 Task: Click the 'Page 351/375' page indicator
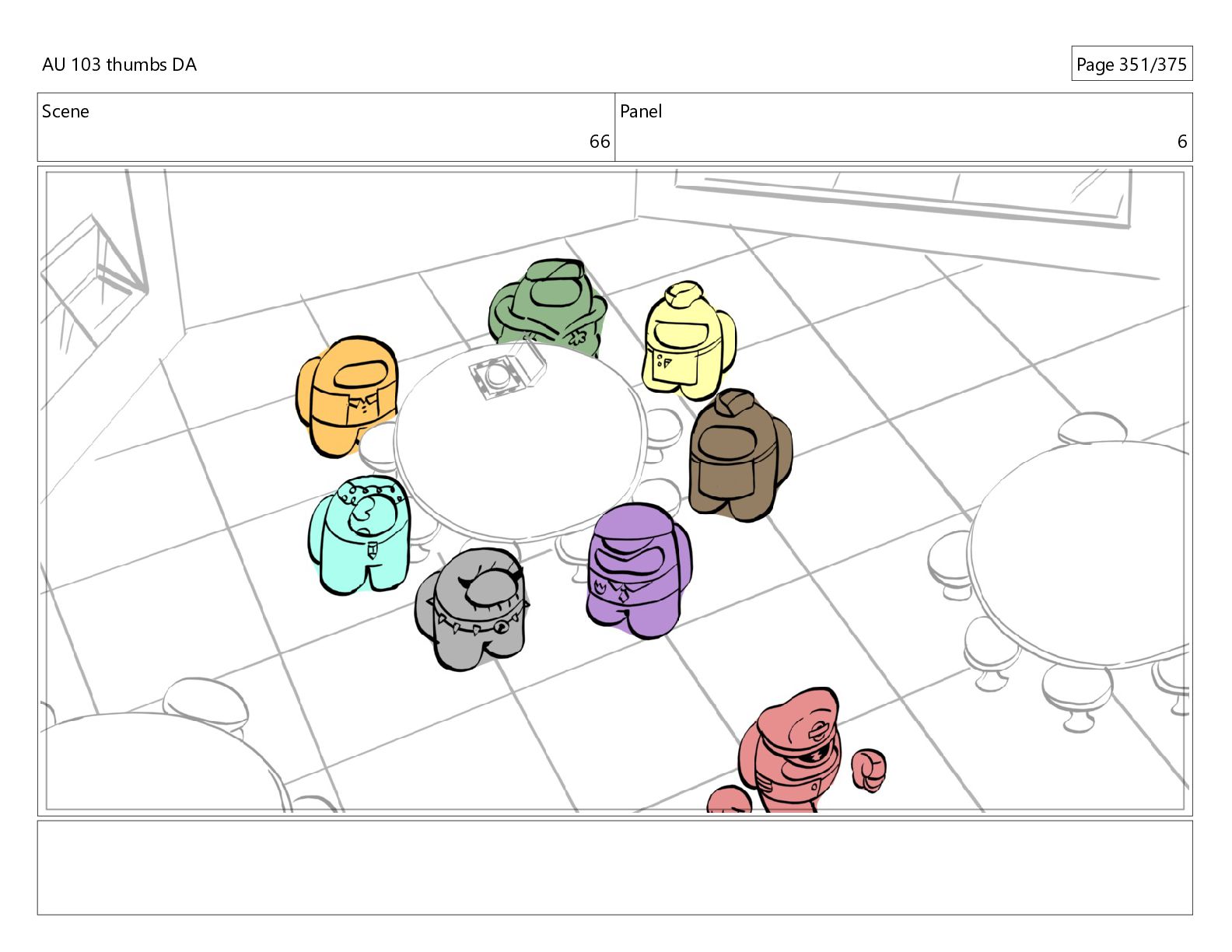click(1132, 65)
